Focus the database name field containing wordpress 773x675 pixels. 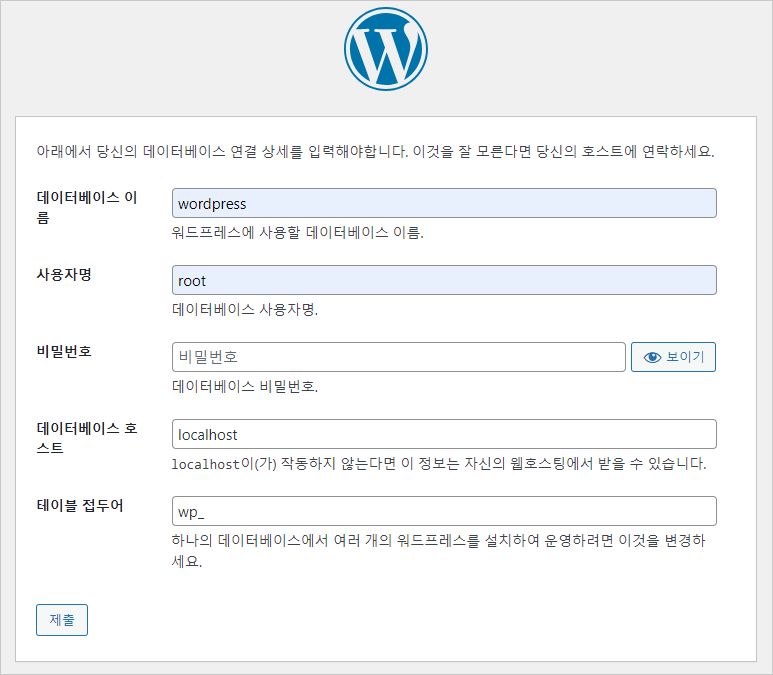tap(444, 203)
